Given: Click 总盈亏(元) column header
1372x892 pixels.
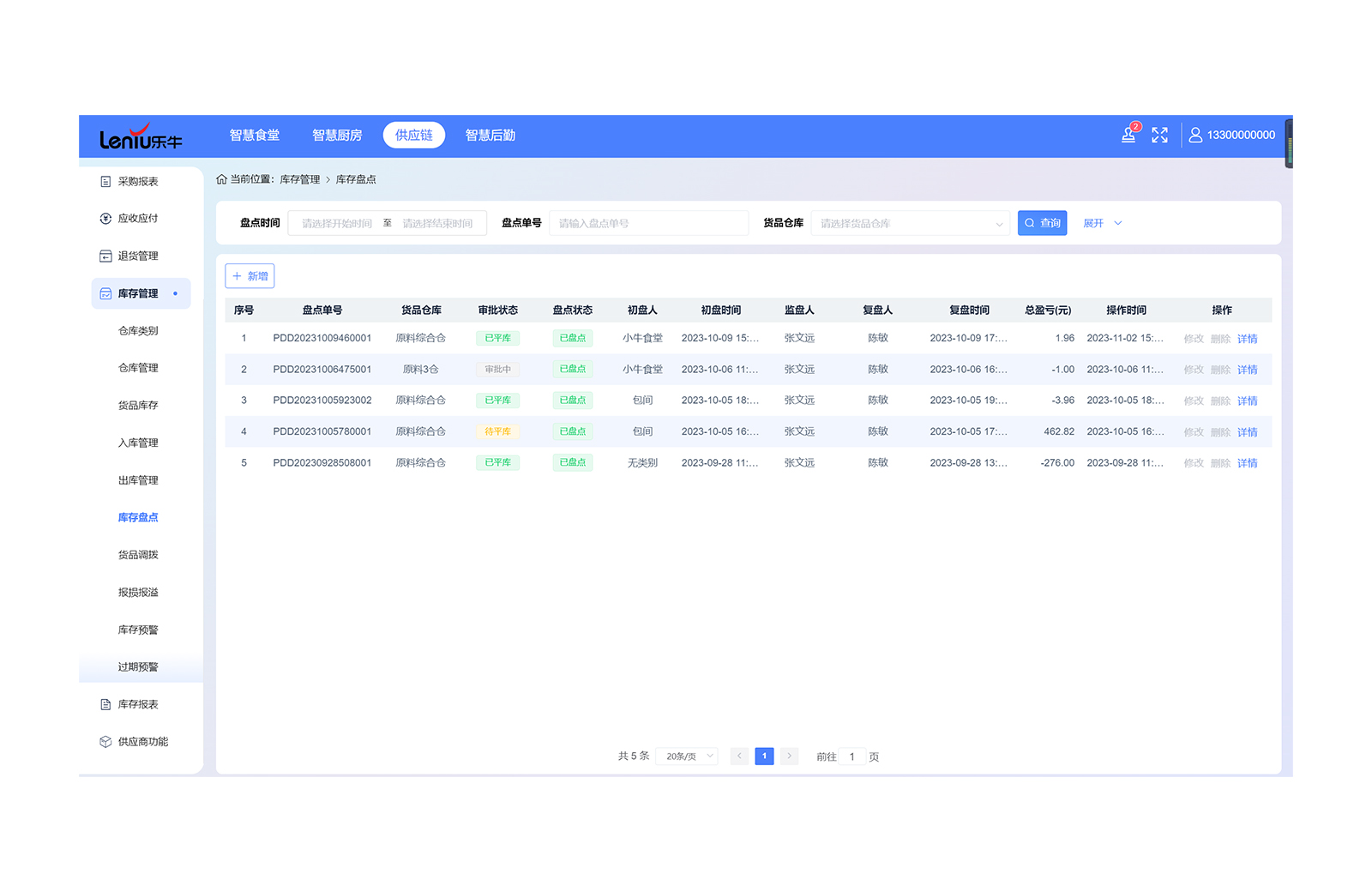Looking at the screenshot, I should click(x=1048, y=310).
